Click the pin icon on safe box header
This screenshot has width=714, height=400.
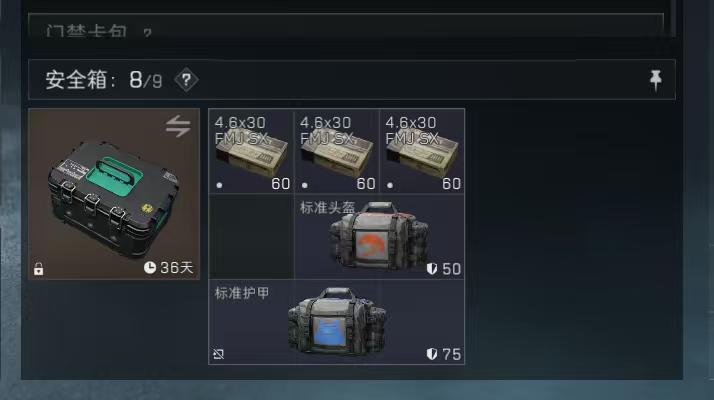tap(656, 80)
